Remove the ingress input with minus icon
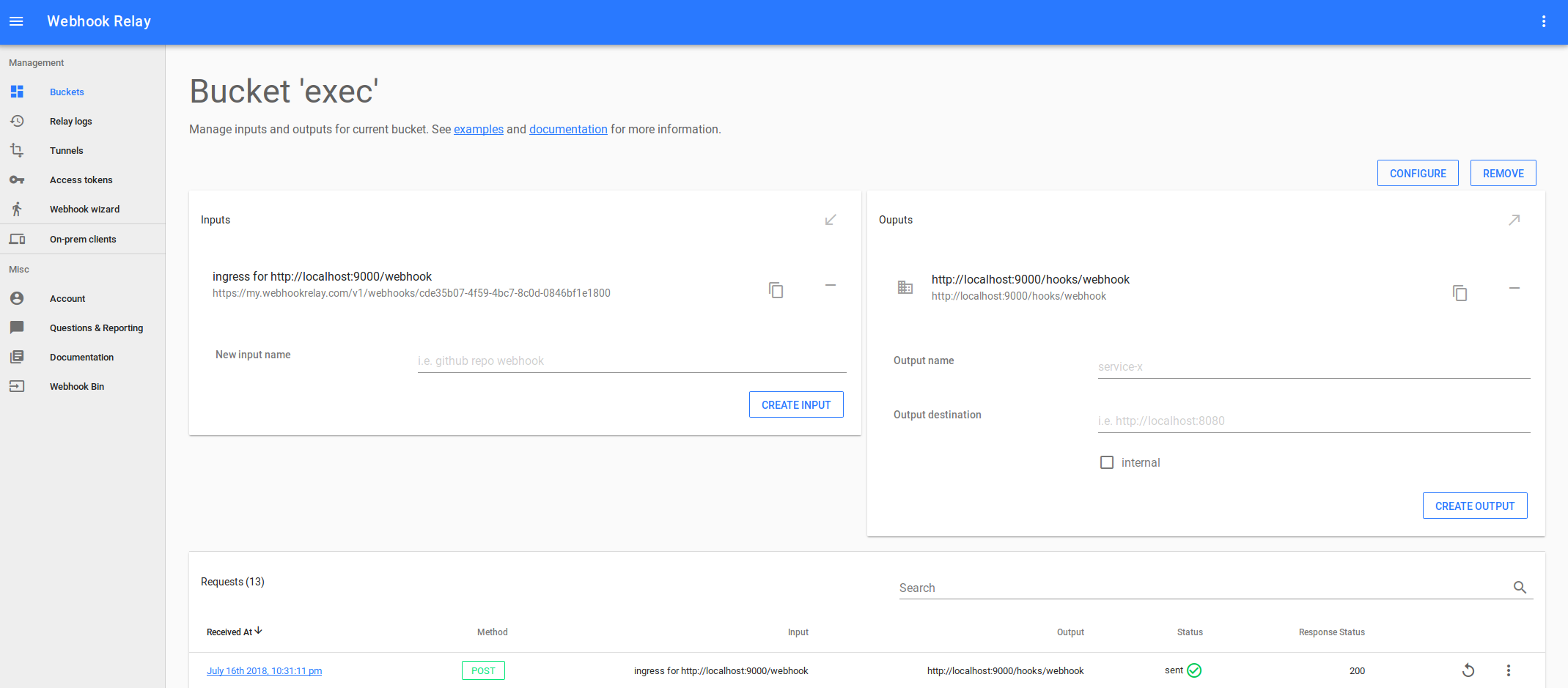 (830, 285)
